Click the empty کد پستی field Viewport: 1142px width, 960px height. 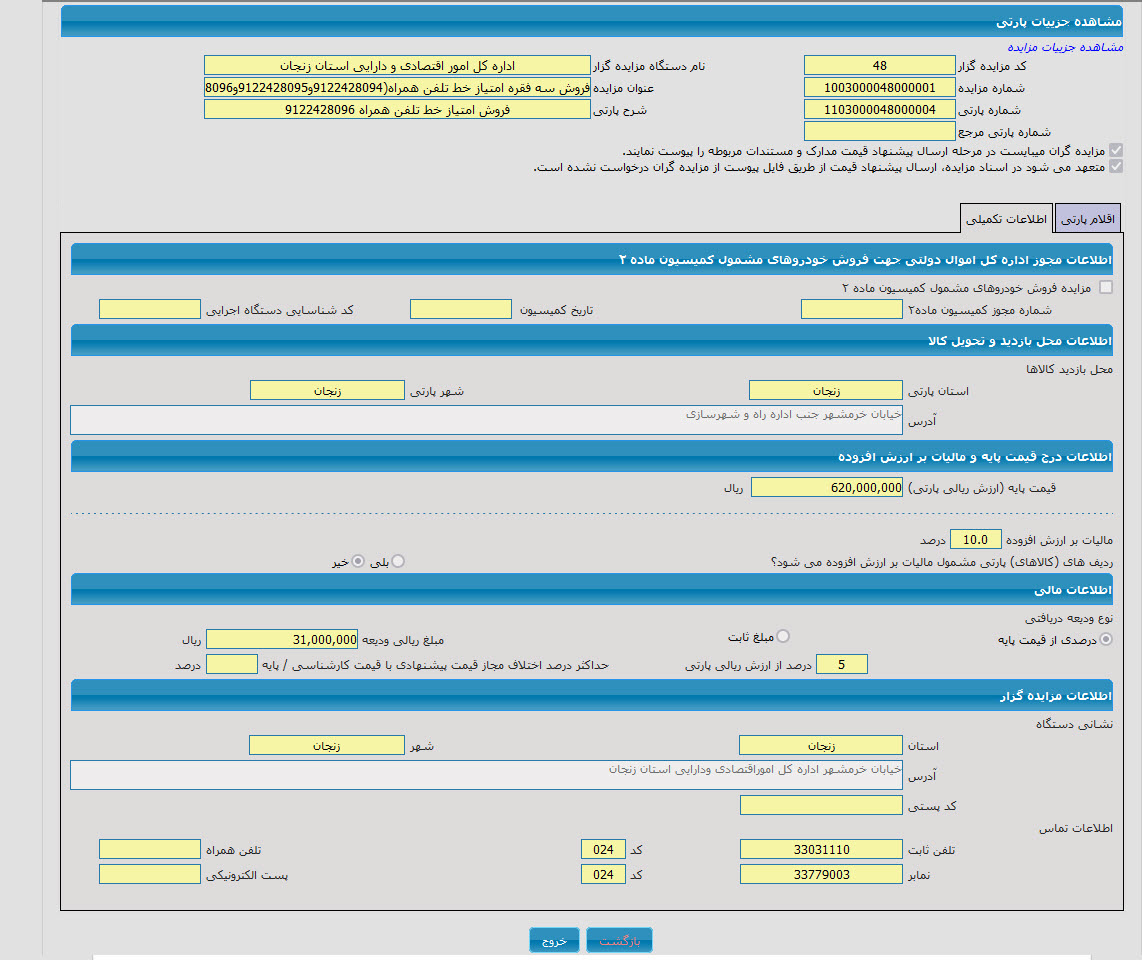820,805
